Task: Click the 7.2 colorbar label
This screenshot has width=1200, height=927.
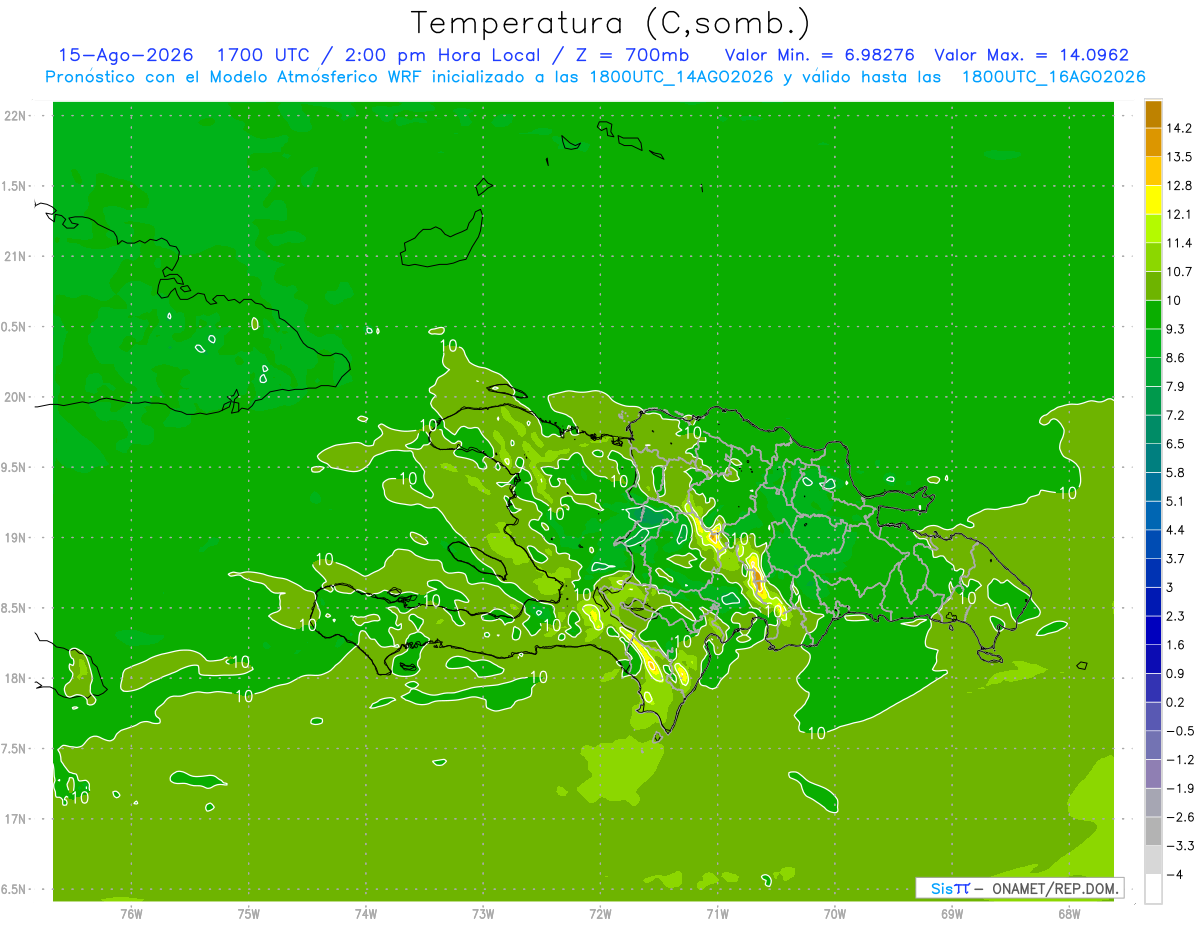Action: point(1176,415)
